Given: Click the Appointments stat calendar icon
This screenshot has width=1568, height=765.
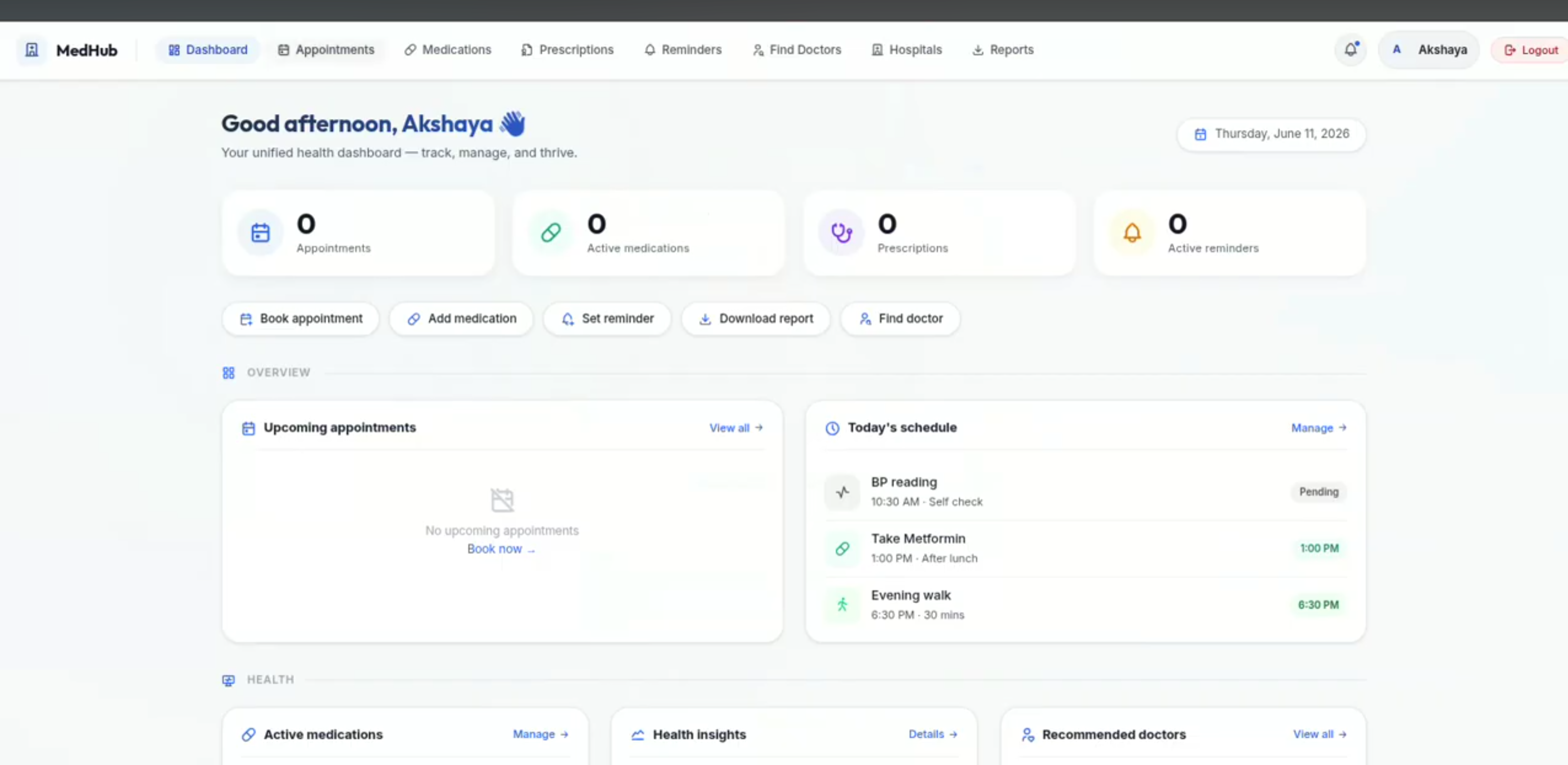Looking at the screenshot, I should 261,233.
